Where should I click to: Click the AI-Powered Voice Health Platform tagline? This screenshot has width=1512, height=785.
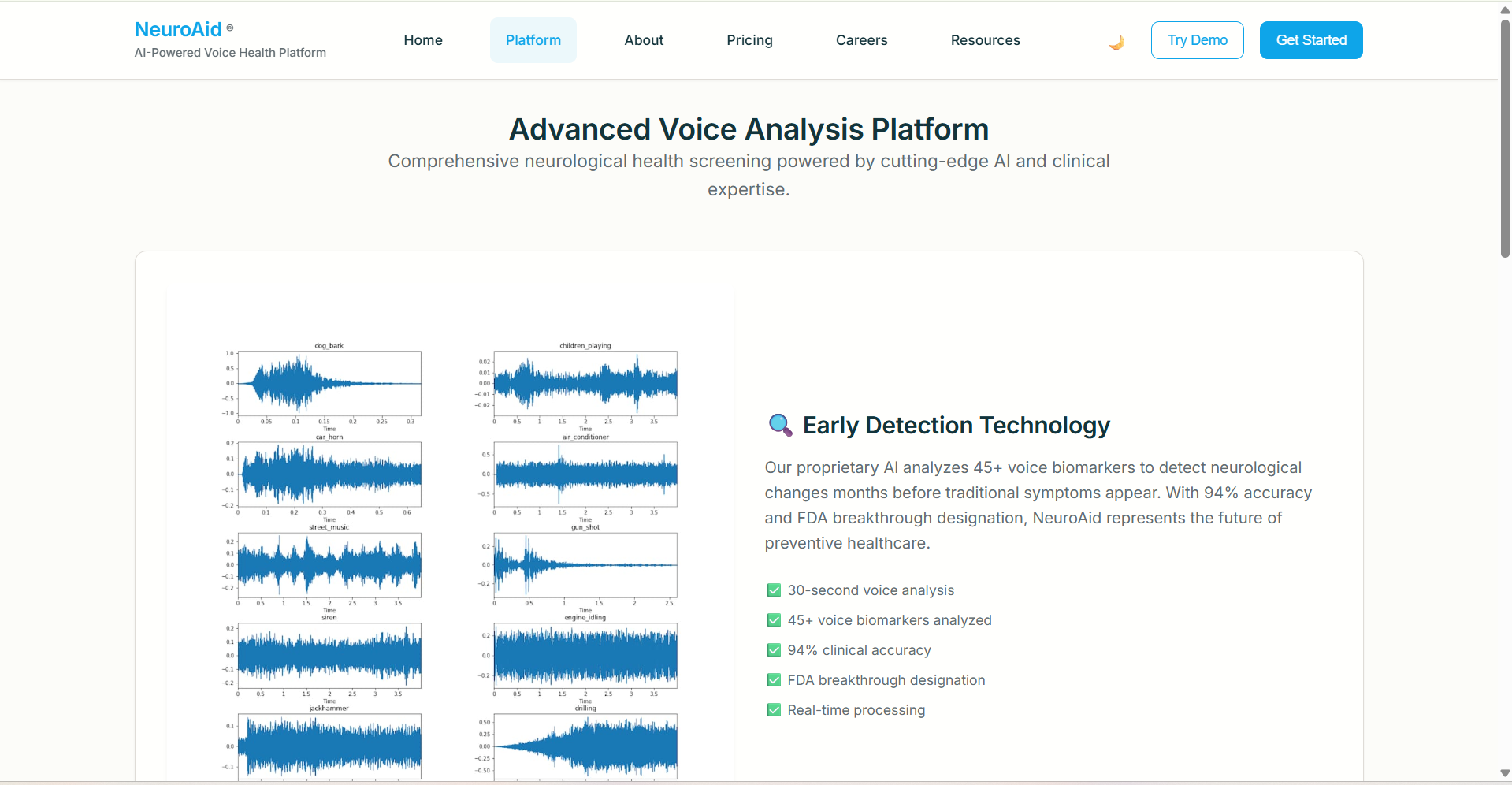pyautogui.click(x=230, y=53)
